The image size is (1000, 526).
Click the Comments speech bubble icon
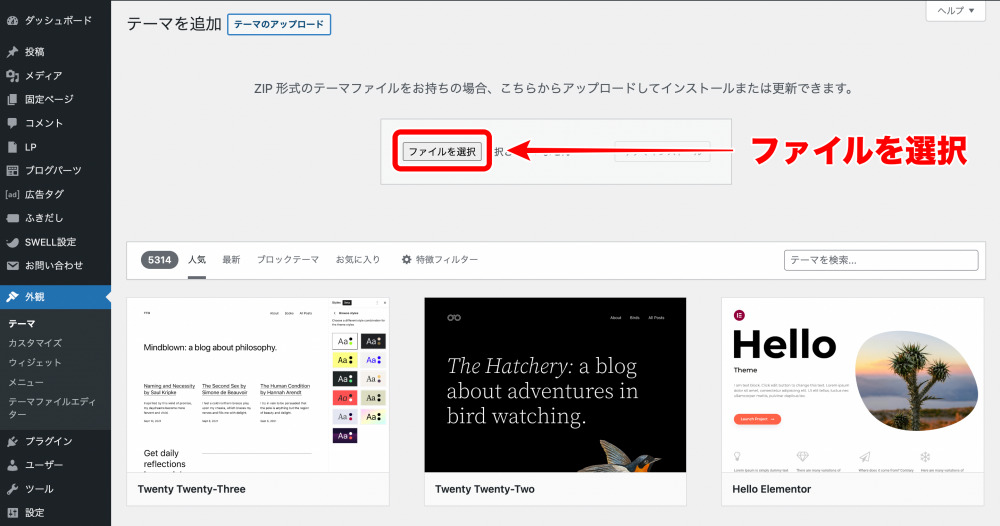tap(12, 123)
